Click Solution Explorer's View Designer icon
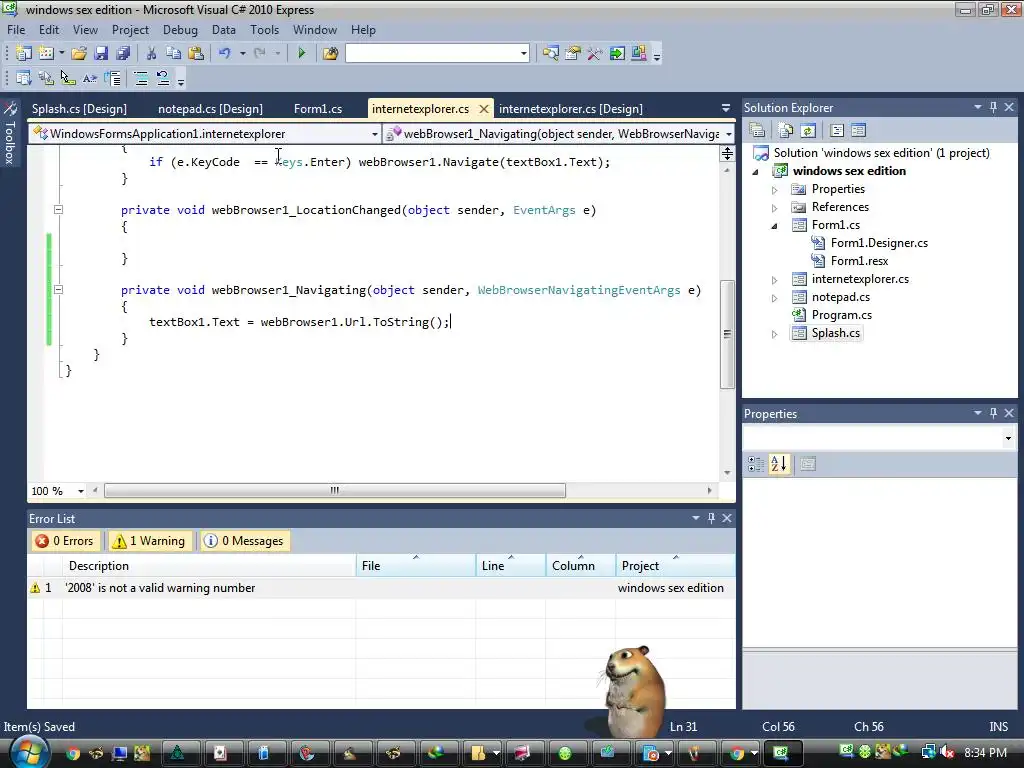1024x768 pixels. click(x=859, y=131)
